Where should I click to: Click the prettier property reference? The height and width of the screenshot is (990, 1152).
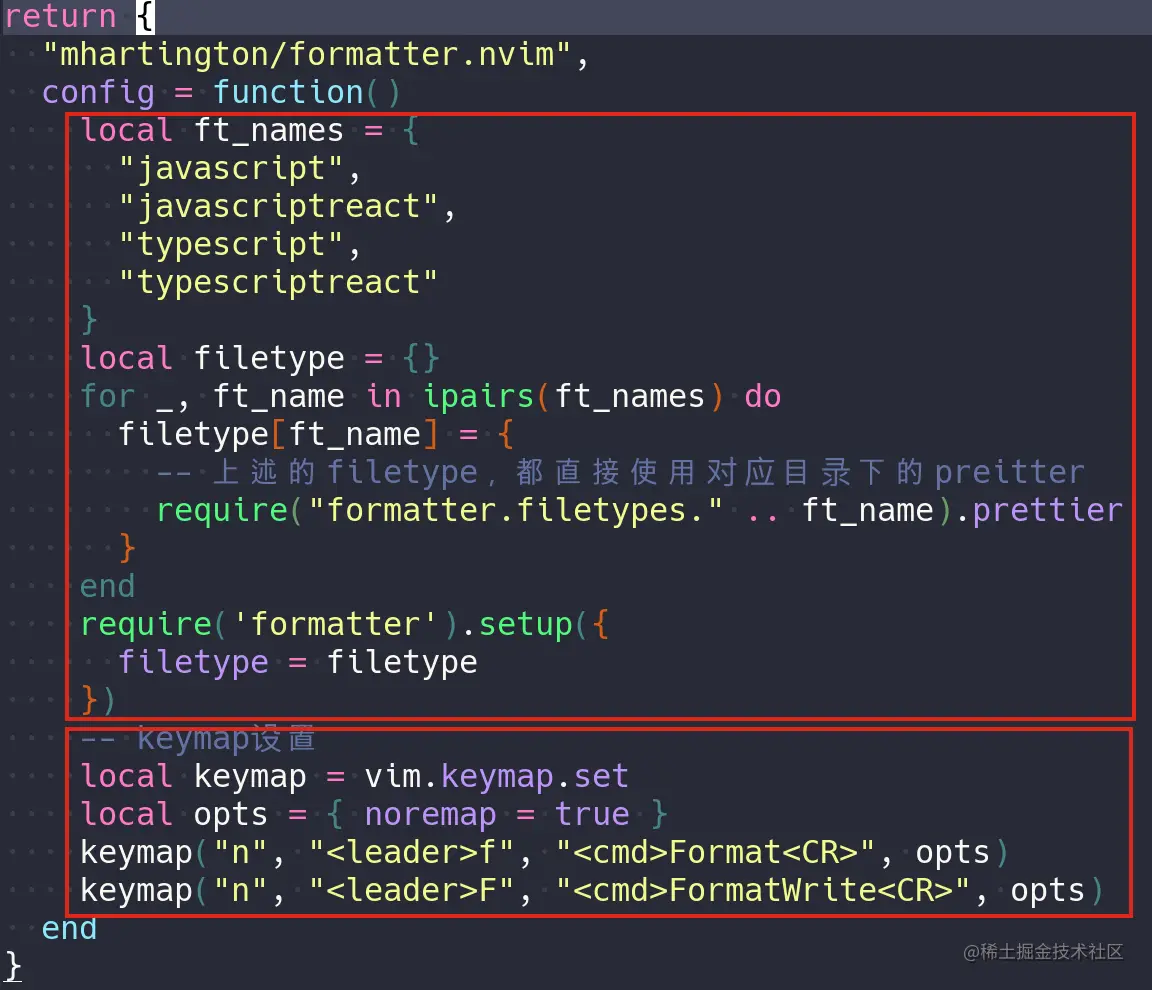[x=1047, y=510]
